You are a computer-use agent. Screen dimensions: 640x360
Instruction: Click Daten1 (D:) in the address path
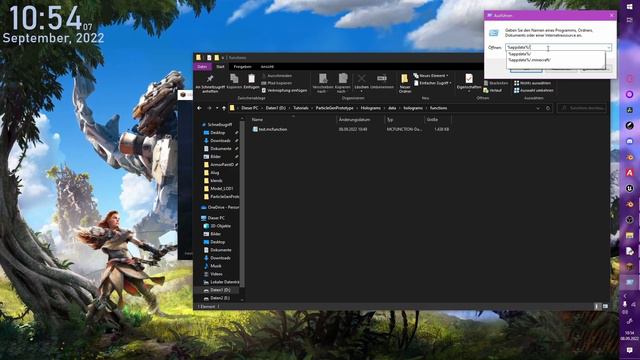pyautogui.click(x=276, y=108)
